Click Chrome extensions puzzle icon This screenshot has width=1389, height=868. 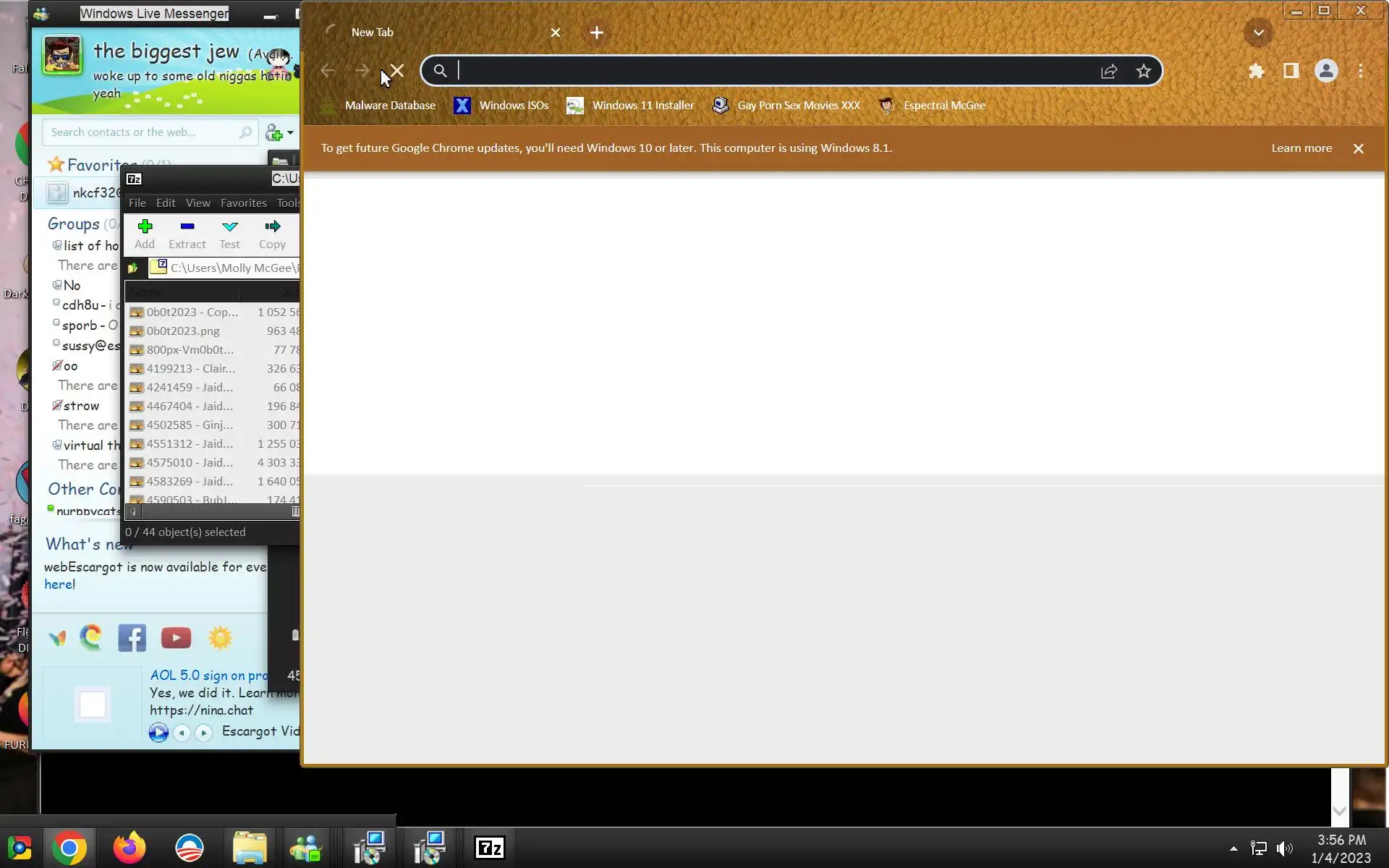point(1257,71)
